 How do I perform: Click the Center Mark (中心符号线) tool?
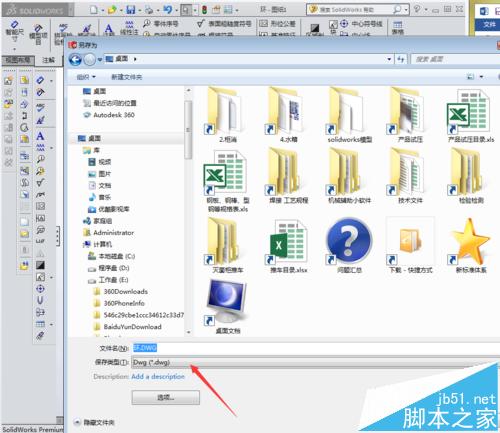[x=361, y=24]
